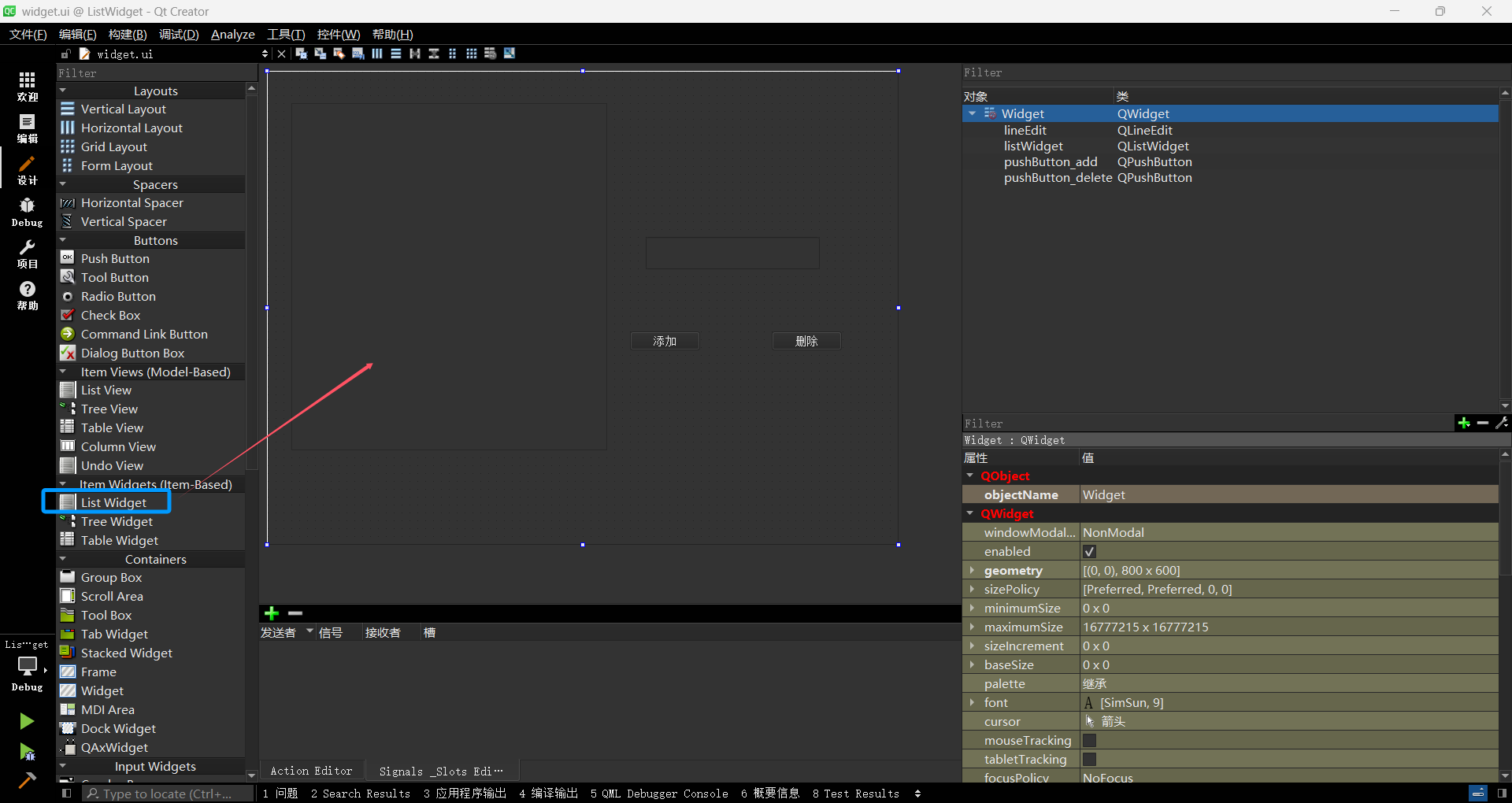1512x803 pixels.
Task: Expand the geometry property
Action: coord(972,571)
